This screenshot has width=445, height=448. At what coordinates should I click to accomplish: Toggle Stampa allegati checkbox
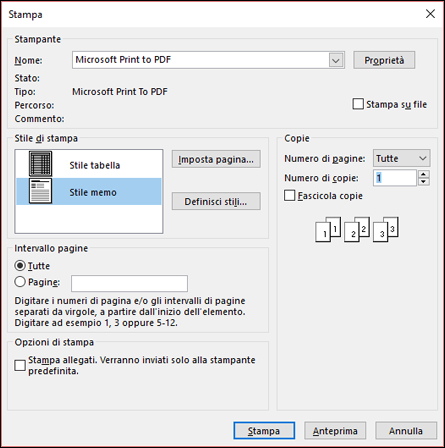(x=20, y=365)
